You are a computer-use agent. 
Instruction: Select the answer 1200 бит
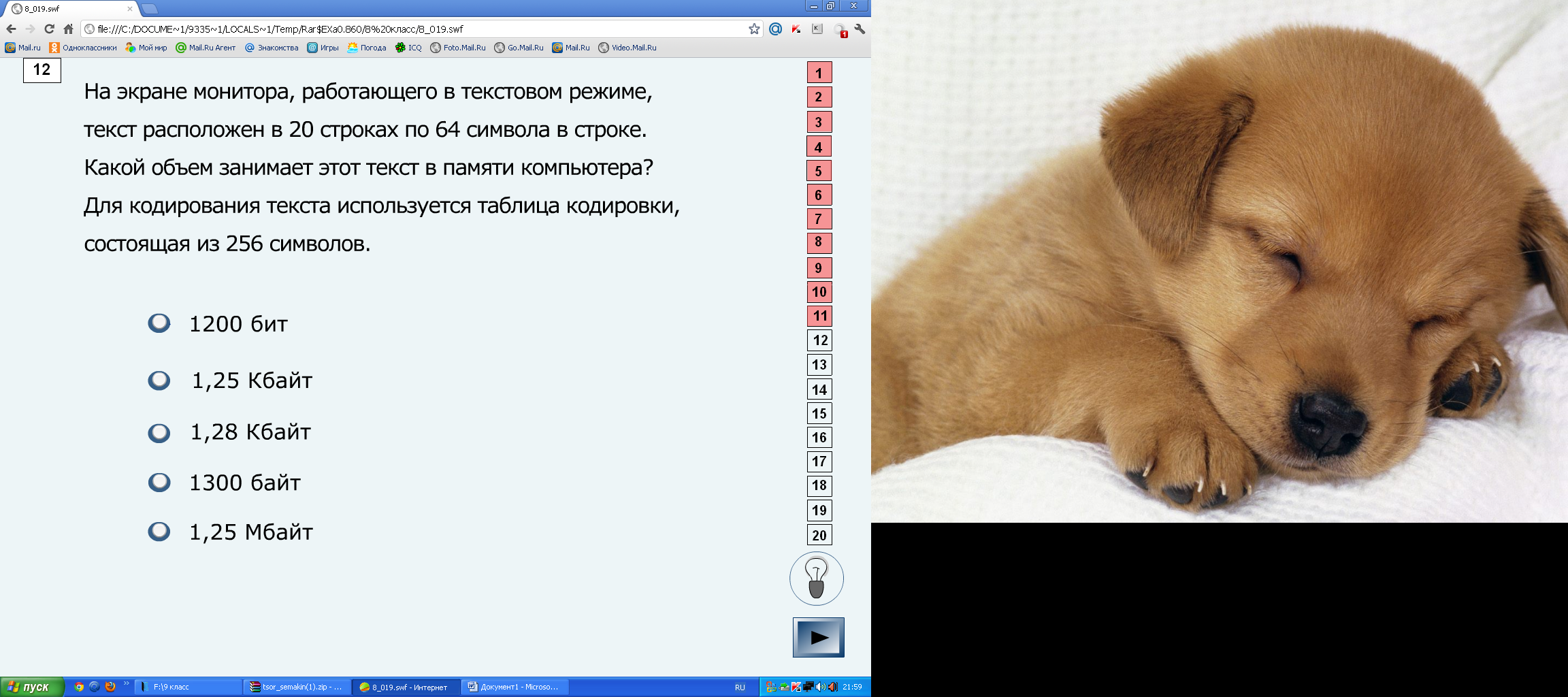click(x=159, y=323)
